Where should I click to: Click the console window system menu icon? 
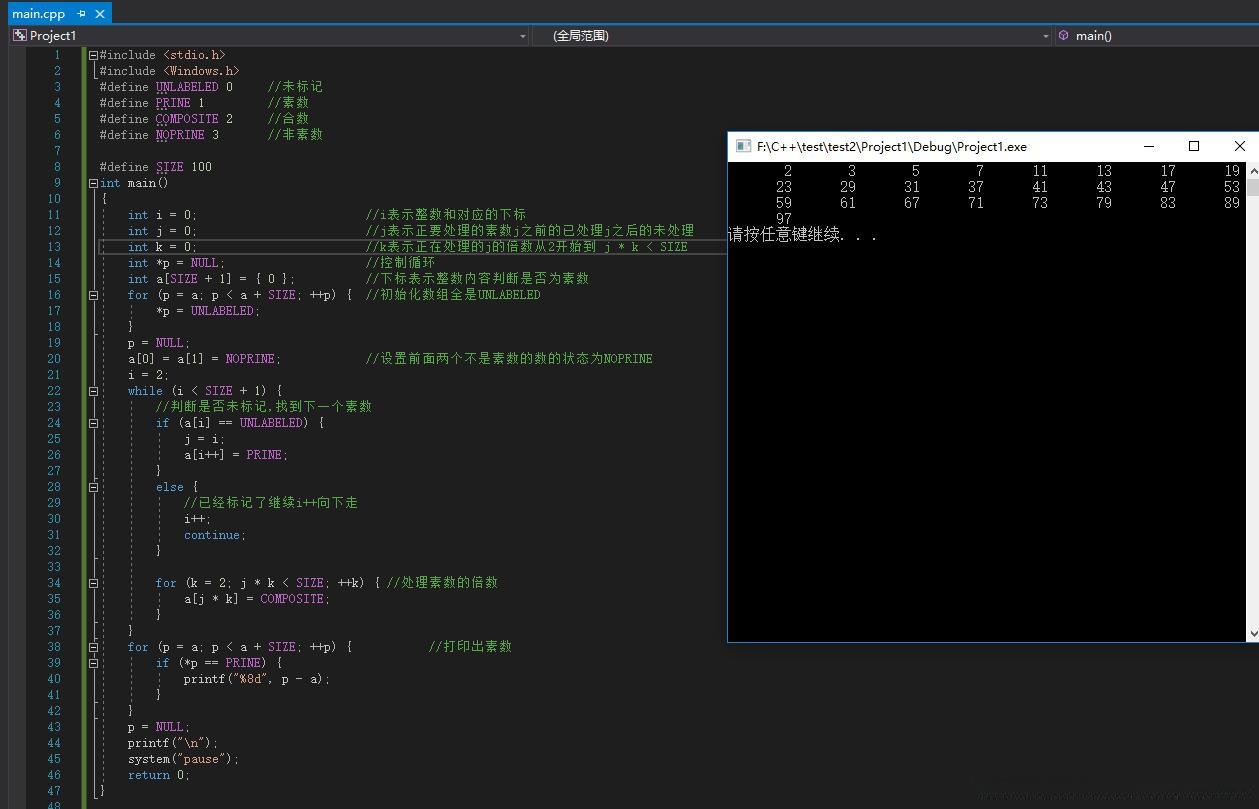click(743, 146)
